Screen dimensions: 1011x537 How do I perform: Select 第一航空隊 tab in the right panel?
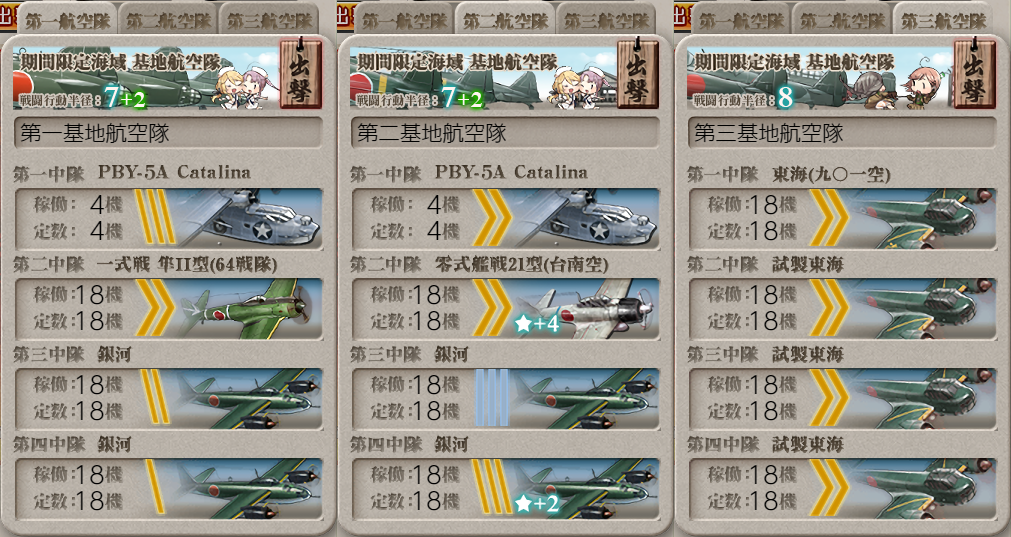click(741, 21)
